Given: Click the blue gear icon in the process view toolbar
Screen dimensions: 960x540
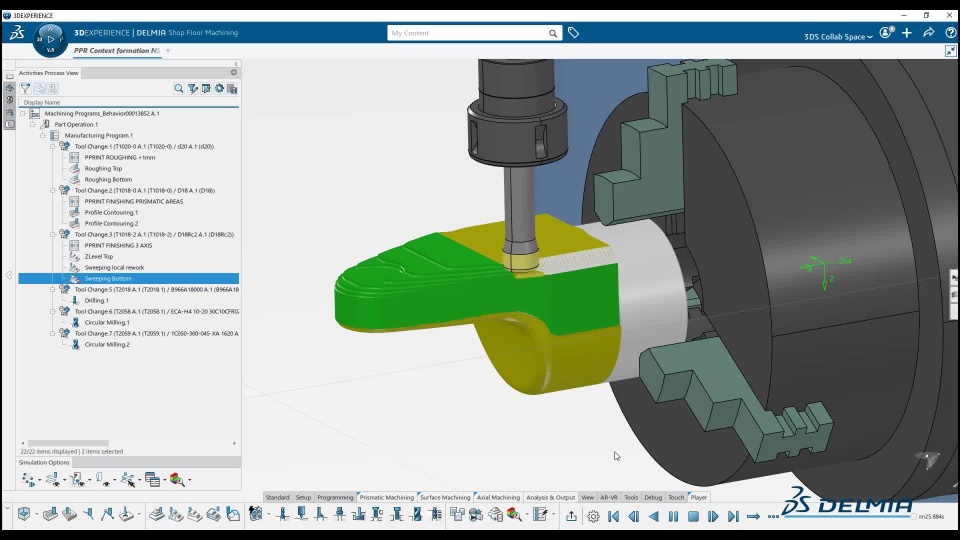Looking at the screenshot, I should tap(219, 89).
